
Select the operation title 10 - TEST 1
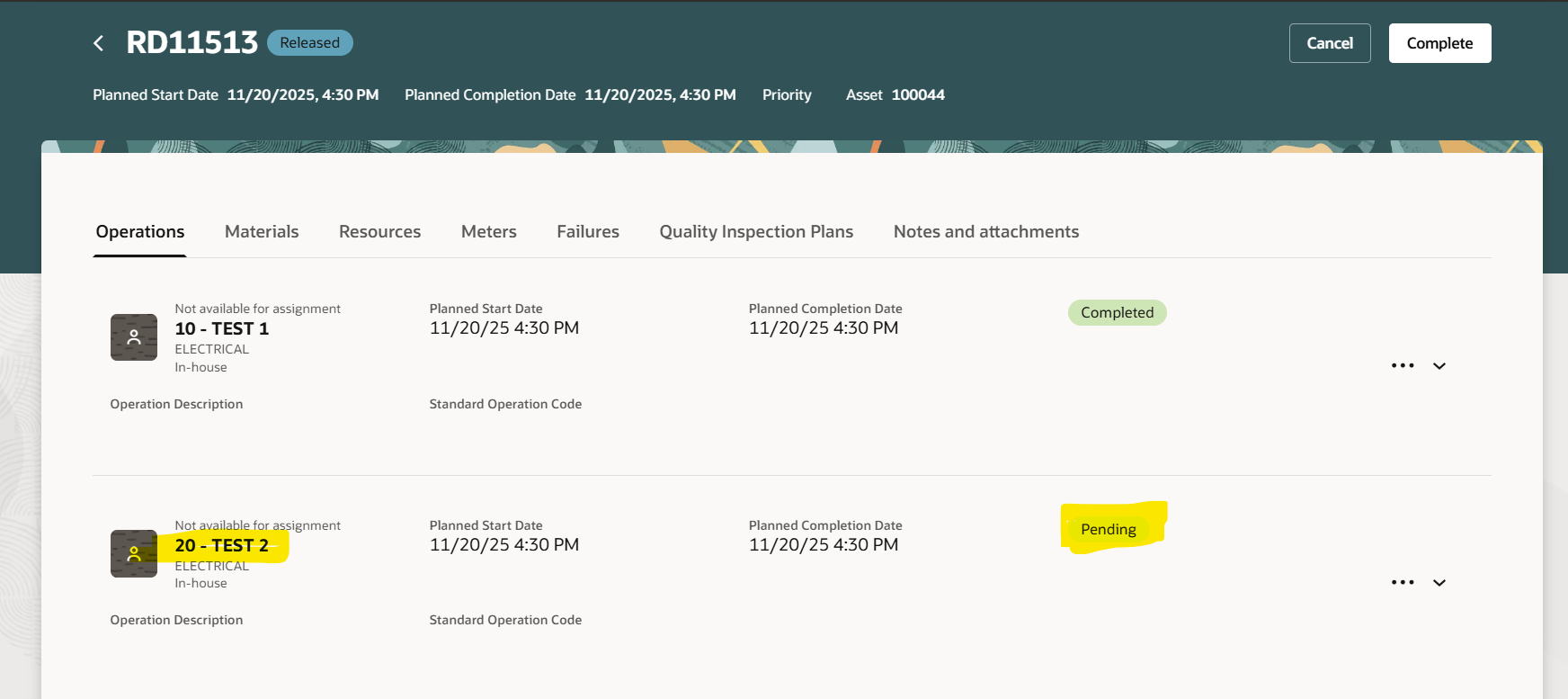pyautogui.click(x=222, y=329)
